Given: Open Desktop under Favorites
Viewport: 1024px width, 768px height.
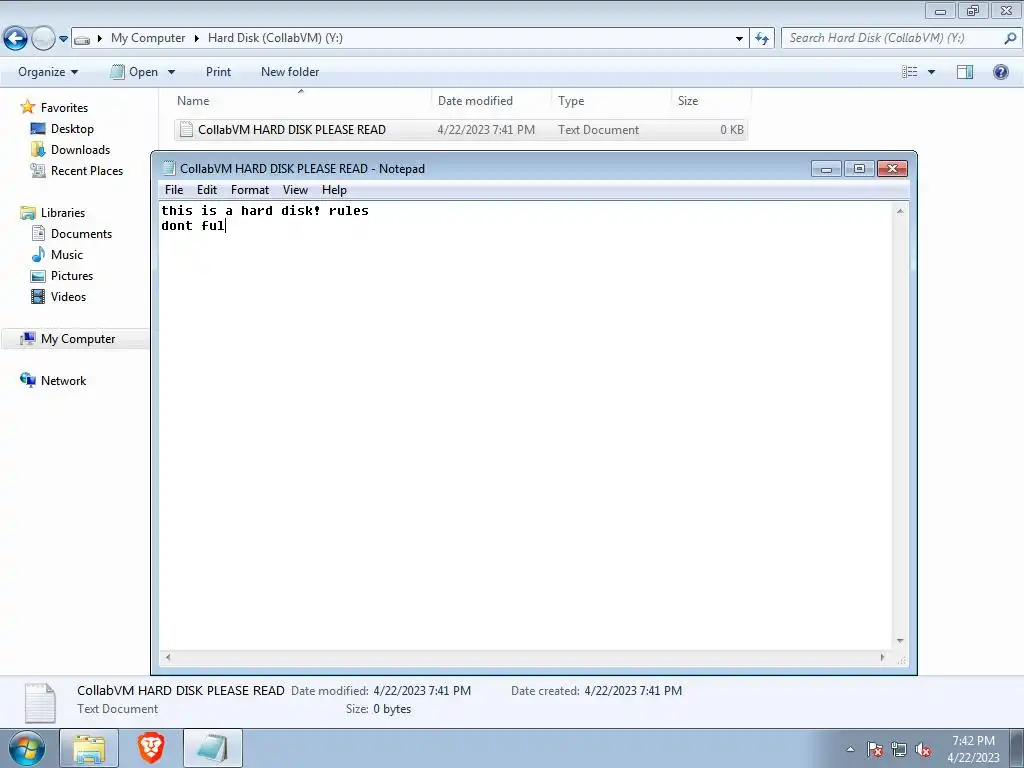Looking at the screenshot, I should tap(72, 129).
